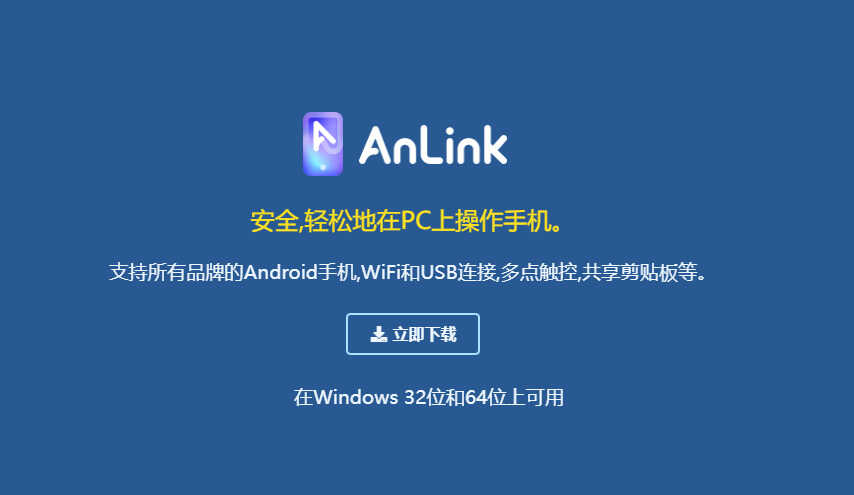Download AnLink with the 立即下载 button
Viewport: 854px width, 495px height.
413,334
